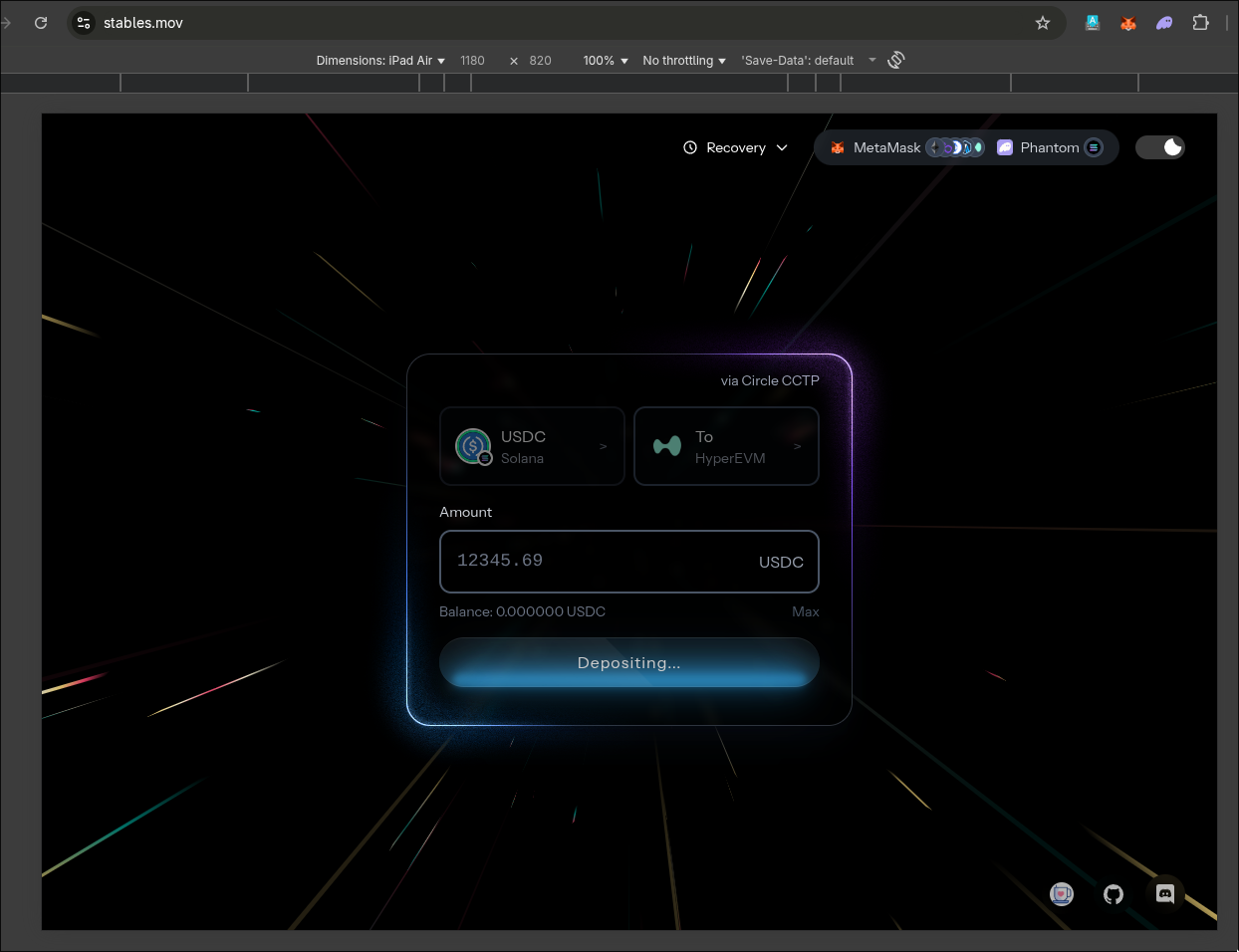Screen dimensions: 1239x952
Task: Click the Max balance link
Action: 805,611
